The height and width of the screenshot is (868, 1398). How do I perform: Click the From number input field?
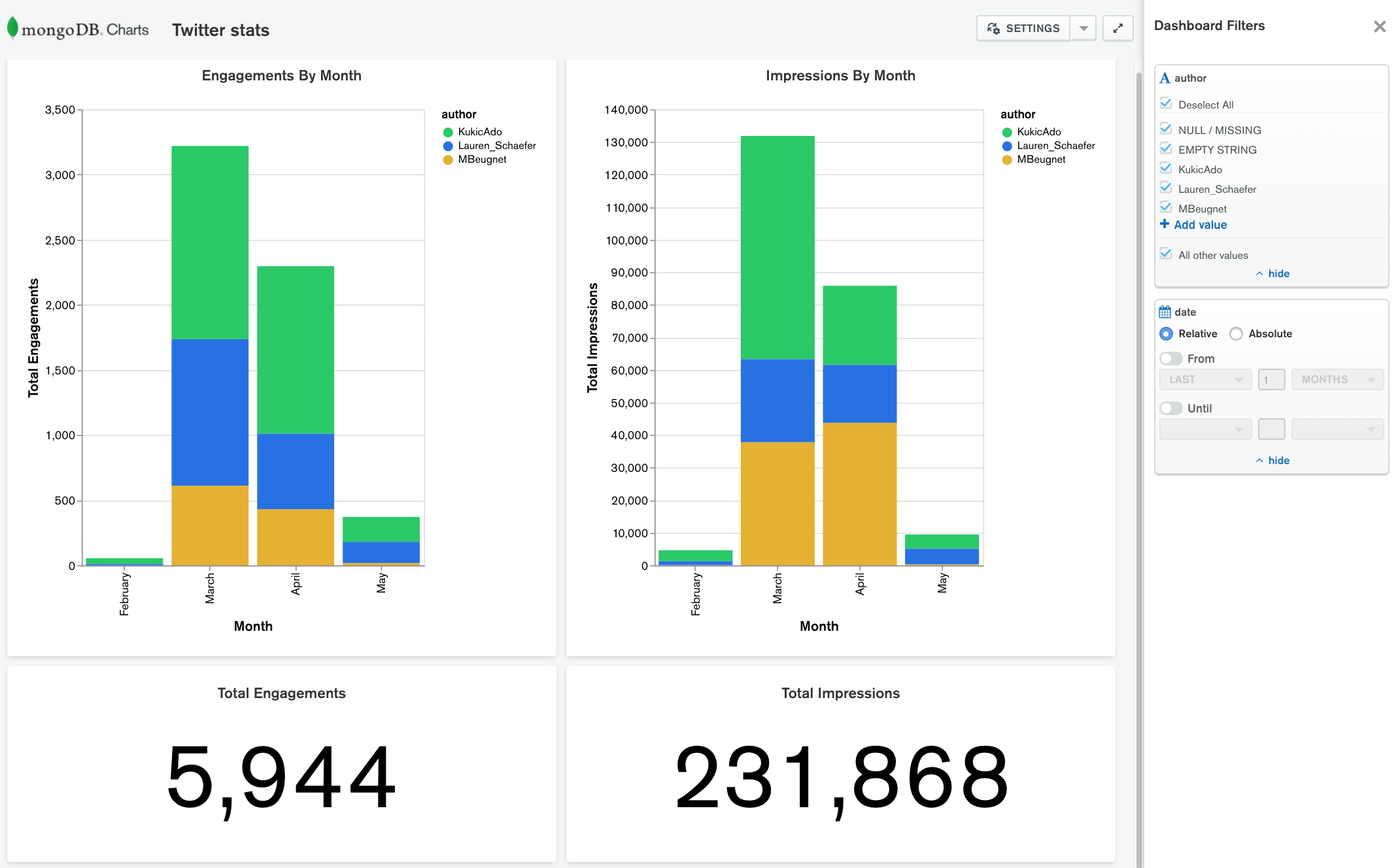pos(1271,380)
